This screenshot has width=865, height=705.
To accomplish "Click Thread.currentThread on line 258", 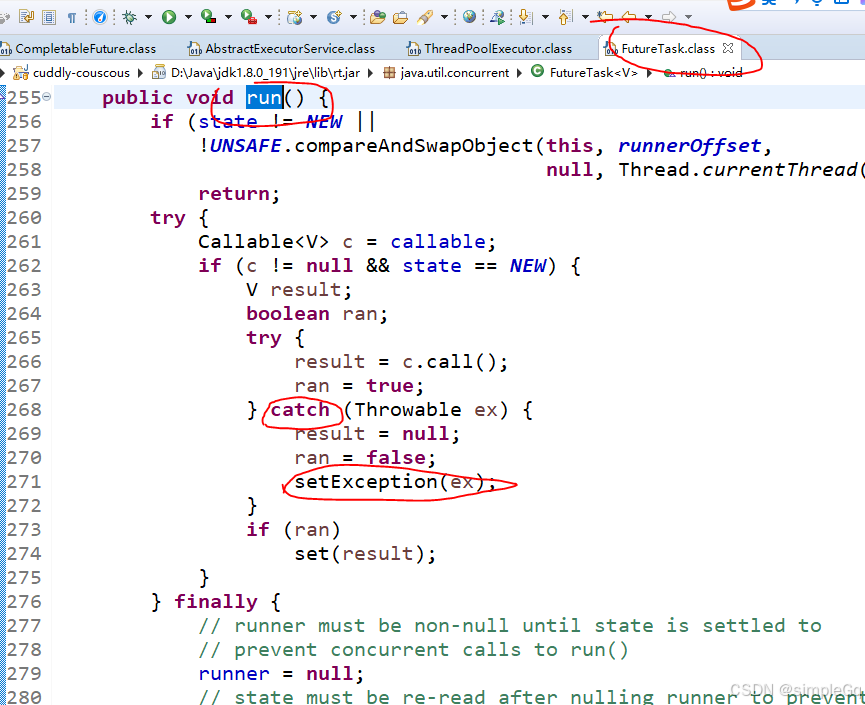I will pos(739,170).
